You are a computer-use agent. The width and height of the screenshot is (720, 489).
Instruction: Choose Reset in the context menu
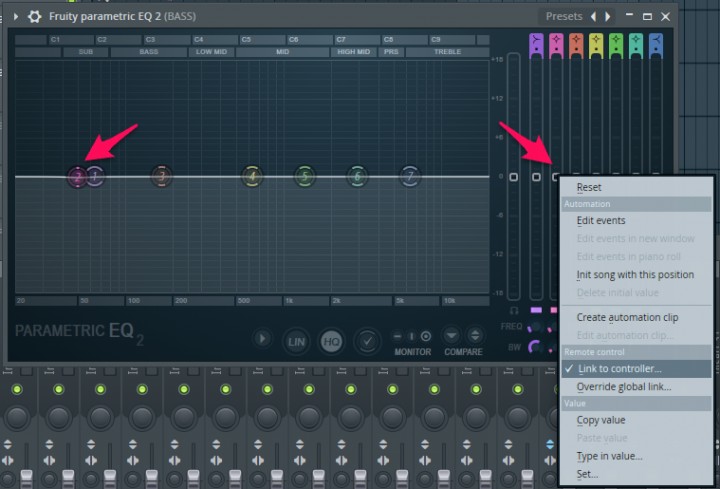point(636,187)
